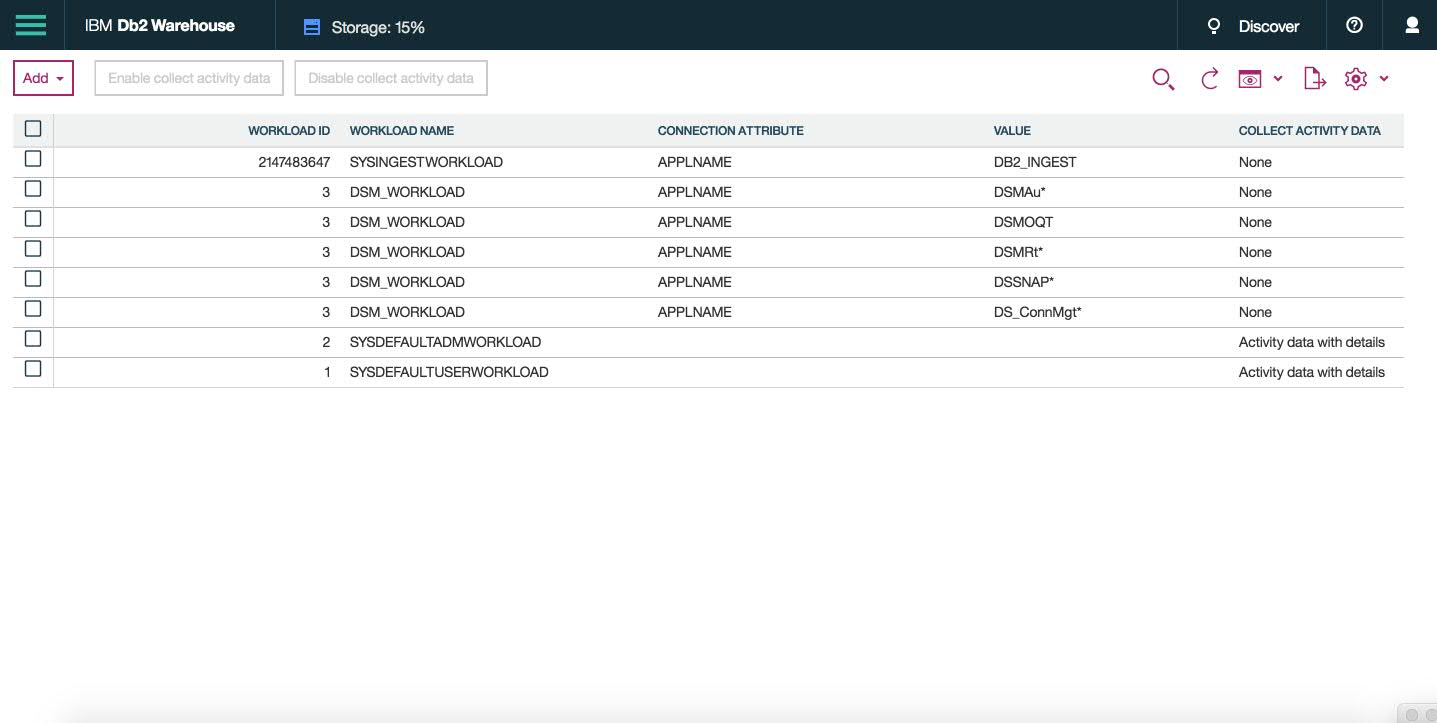Click the IBM Db2 Warehouse title
1437x723 pixels.
[x=160, y=26]
